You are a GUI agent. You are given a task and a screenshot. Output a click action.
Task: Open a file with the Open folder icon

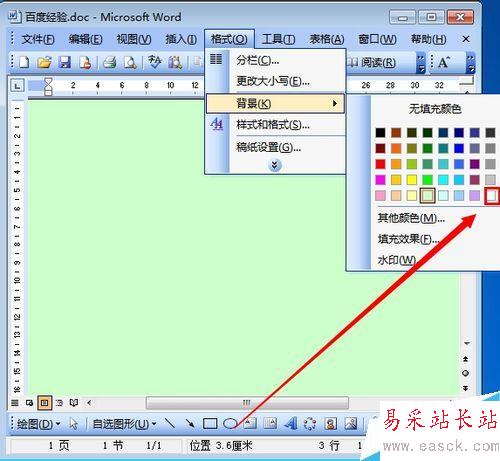44,62
